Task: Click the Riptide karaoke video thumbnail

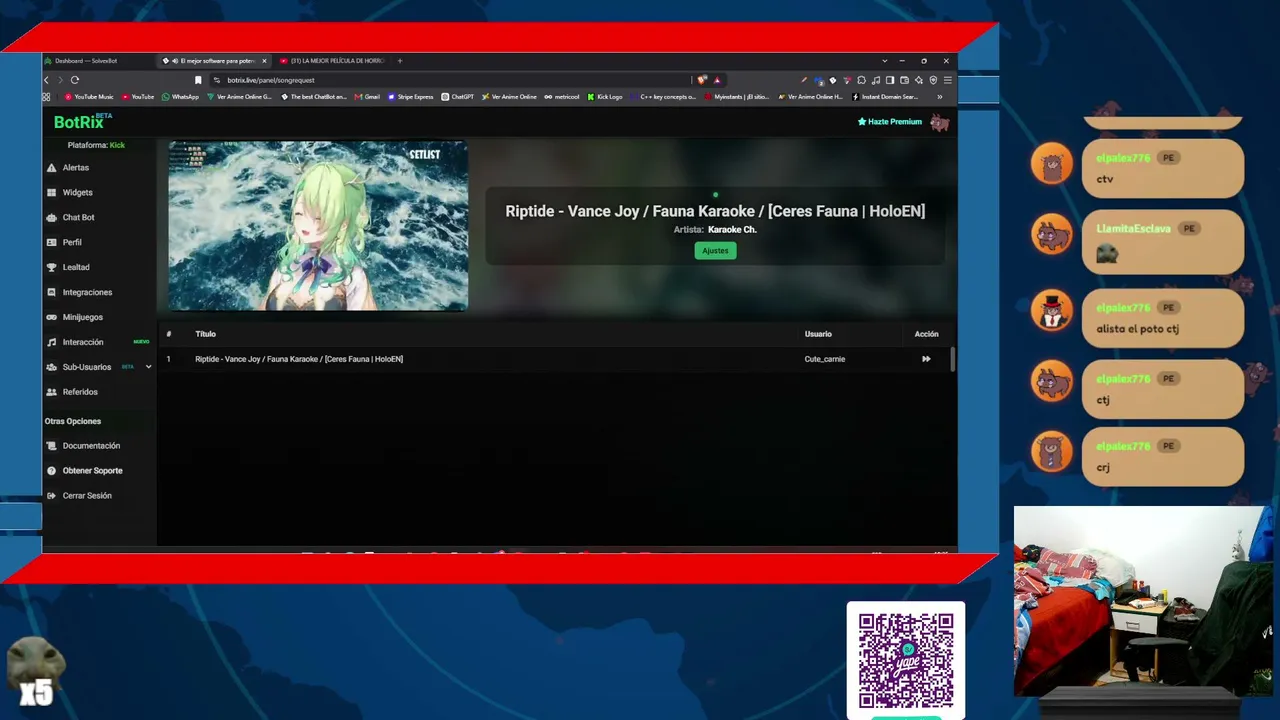Action: (318, 226)
